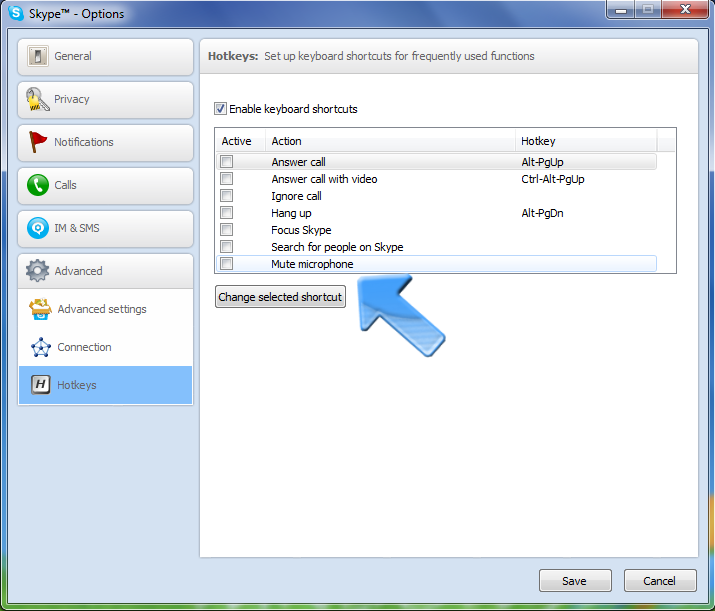This screenshot has height=611, width=715.
Task: Minimize the Skype Options window
Action: pos(621,10)
